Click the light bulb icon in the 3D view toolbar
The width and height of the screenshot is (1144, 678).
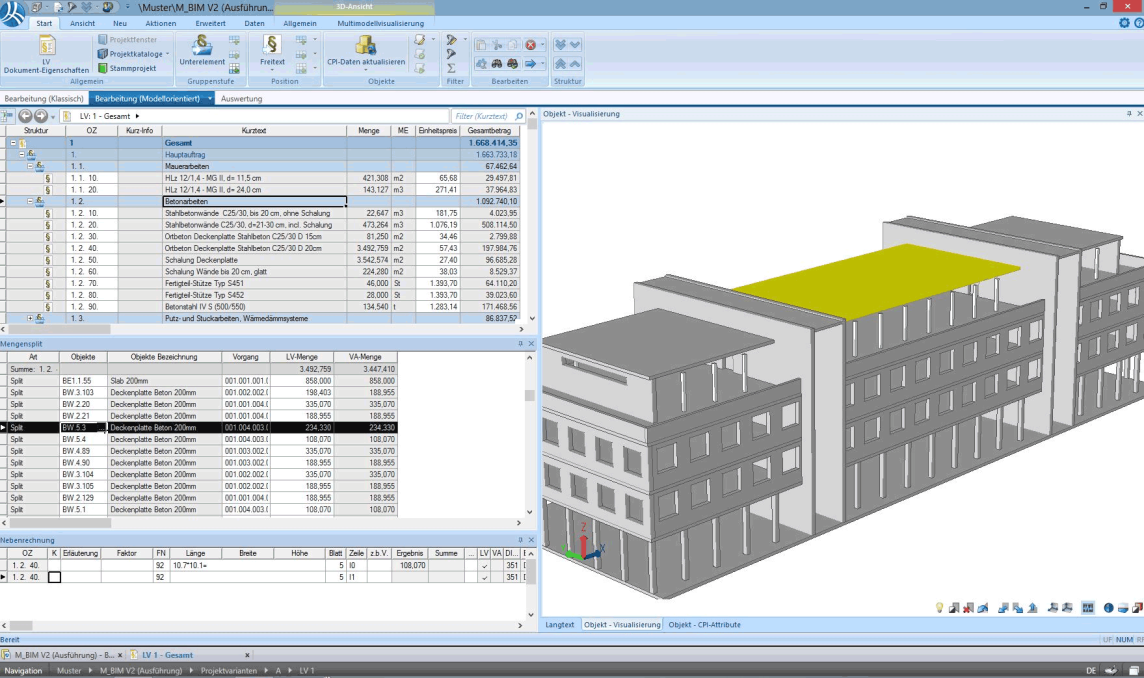click(x=939, y=607)
